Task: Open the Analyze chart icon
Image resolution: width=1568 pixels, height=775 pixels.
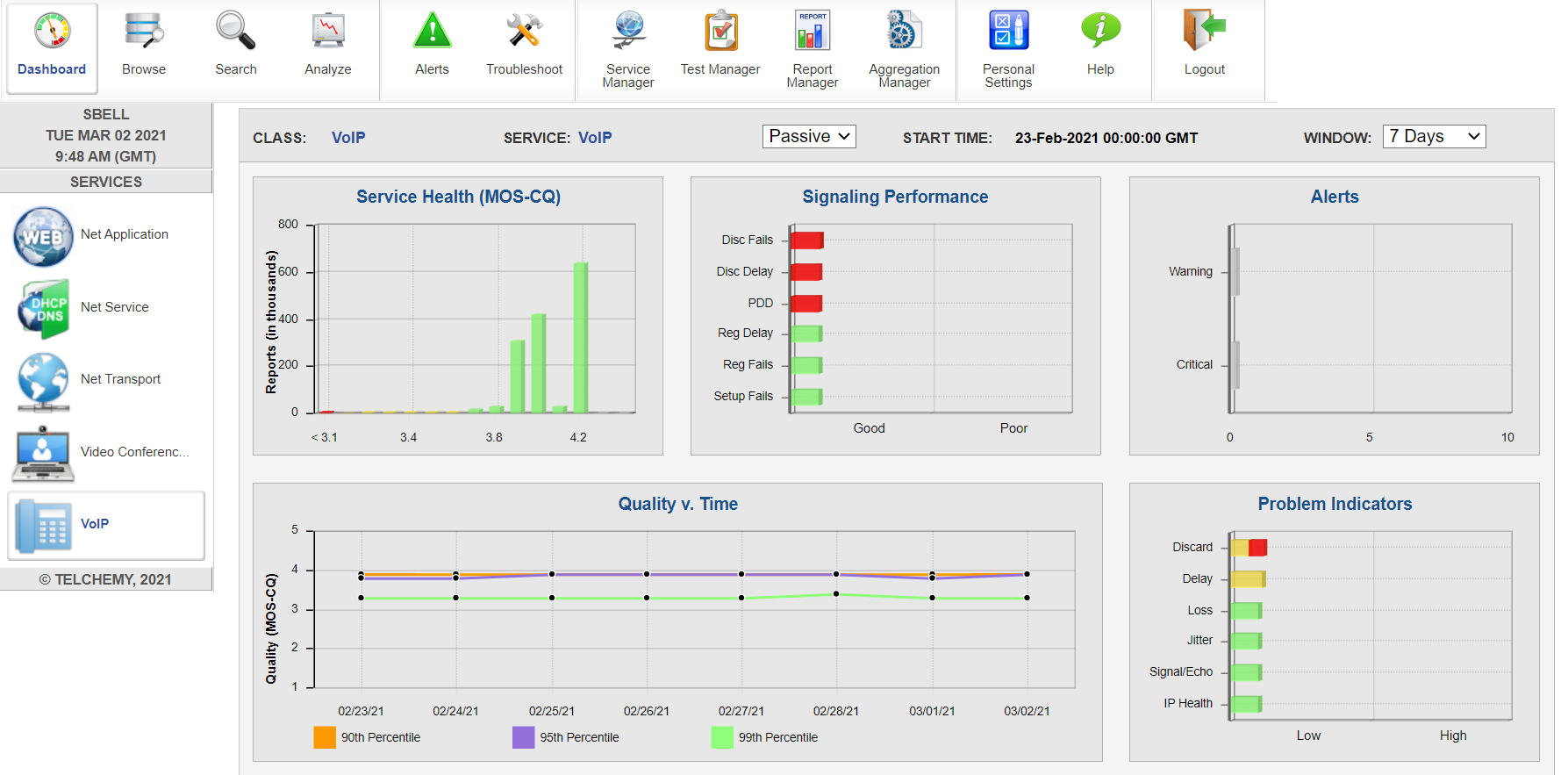Action: point(327,32)
